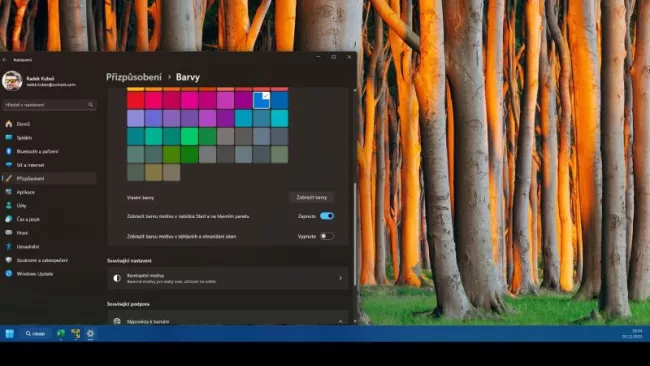Turn off accent color on Start and taskbar
This screenshot has height=366, width=650.
tap(327, 216)
